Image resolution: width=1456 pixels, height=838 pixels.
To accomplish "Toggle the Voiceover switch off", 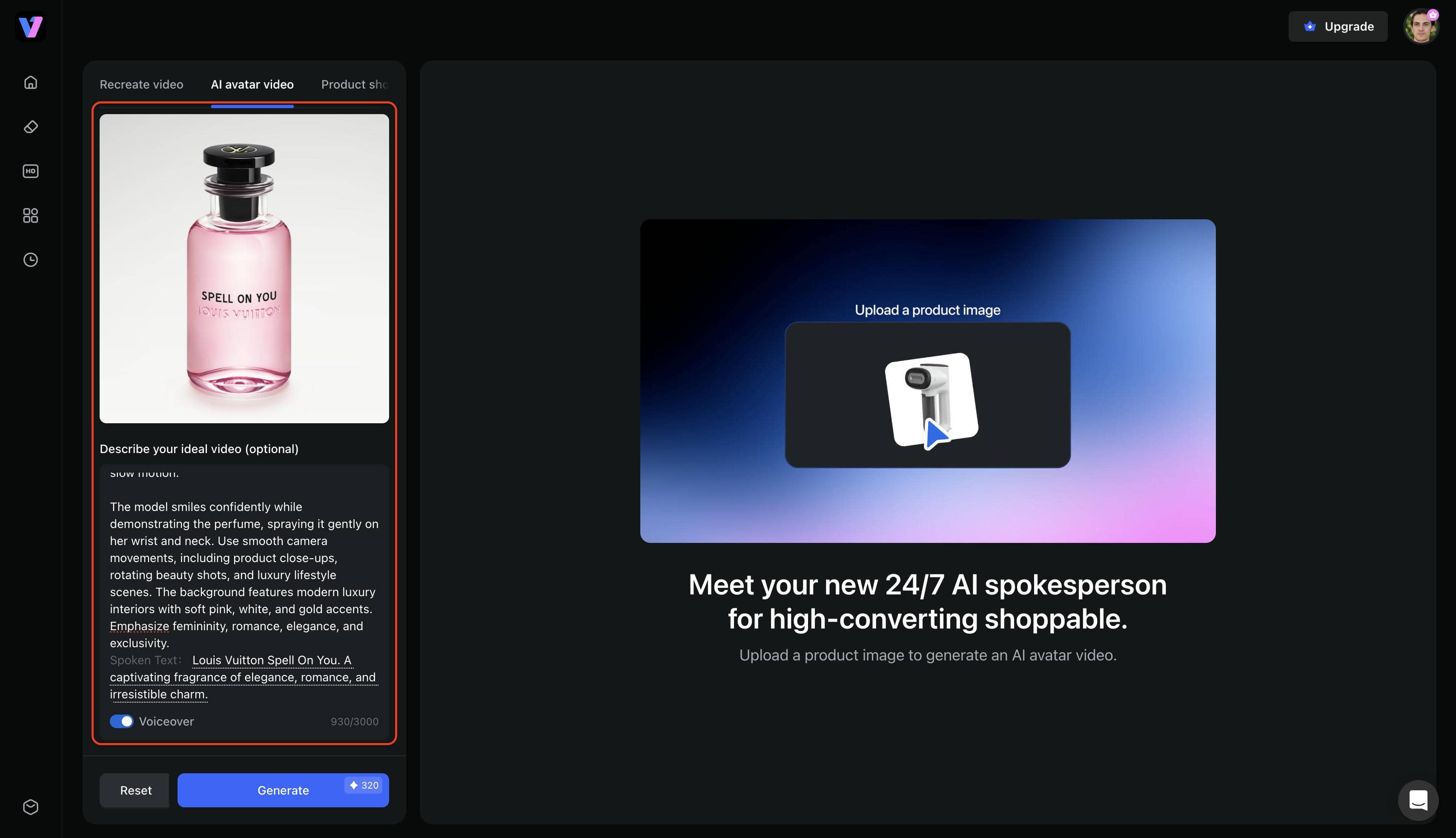I will pos(121,721).
